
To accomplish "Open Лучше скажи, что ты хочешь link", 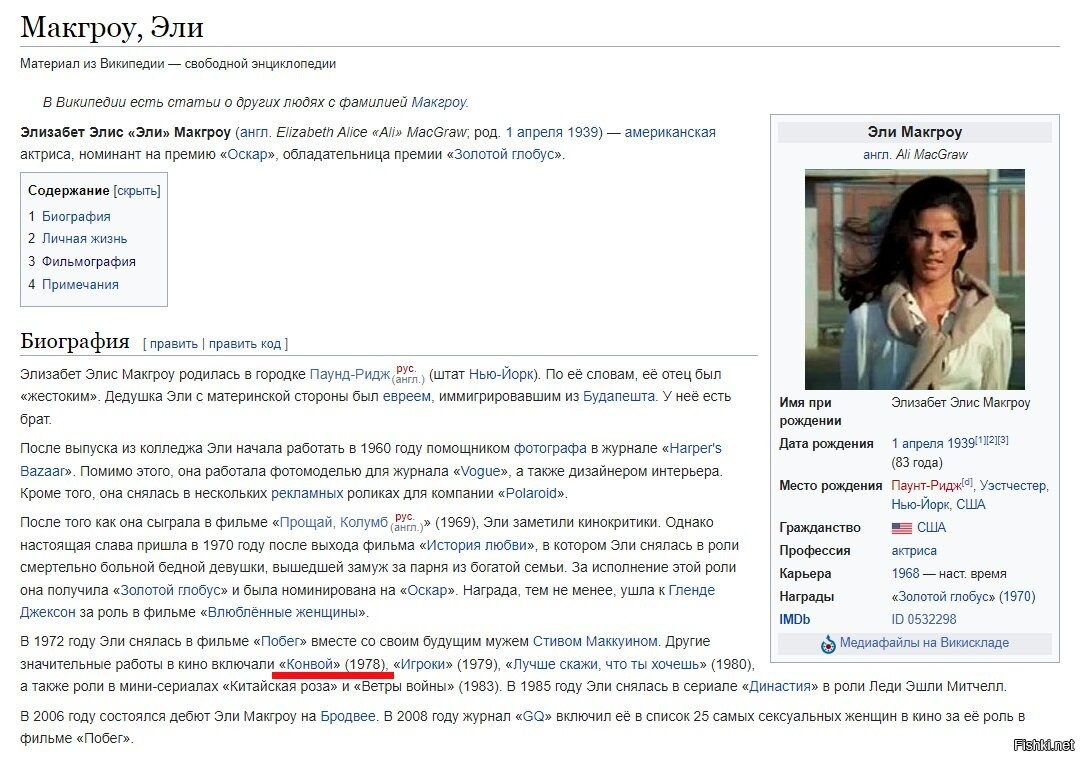I will click(x=606, y=665).
